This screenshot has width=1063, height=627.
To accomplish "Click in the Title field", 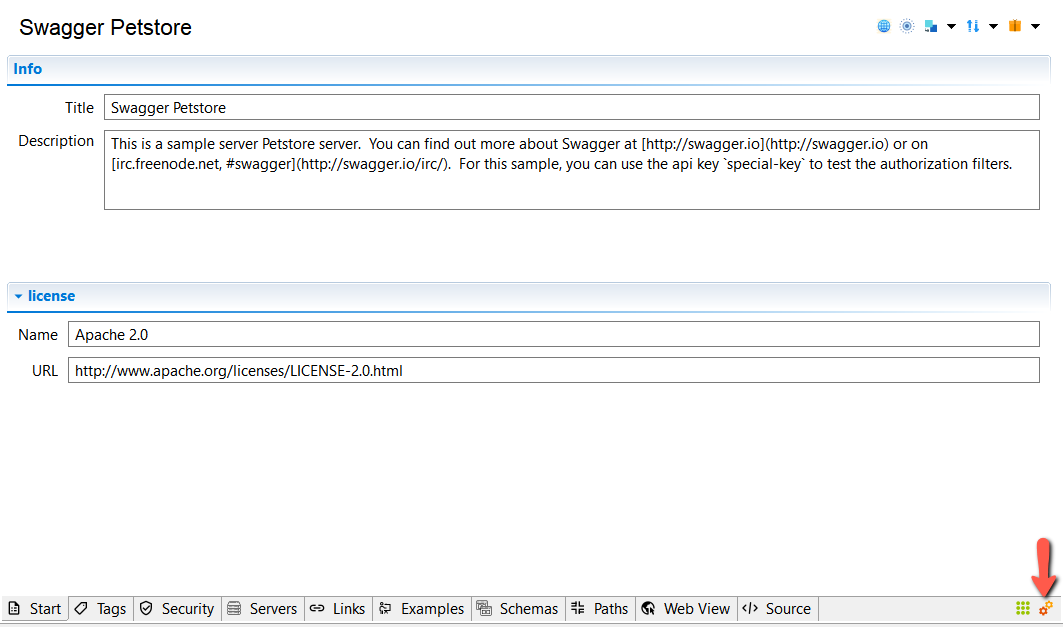I will point(571,108).
